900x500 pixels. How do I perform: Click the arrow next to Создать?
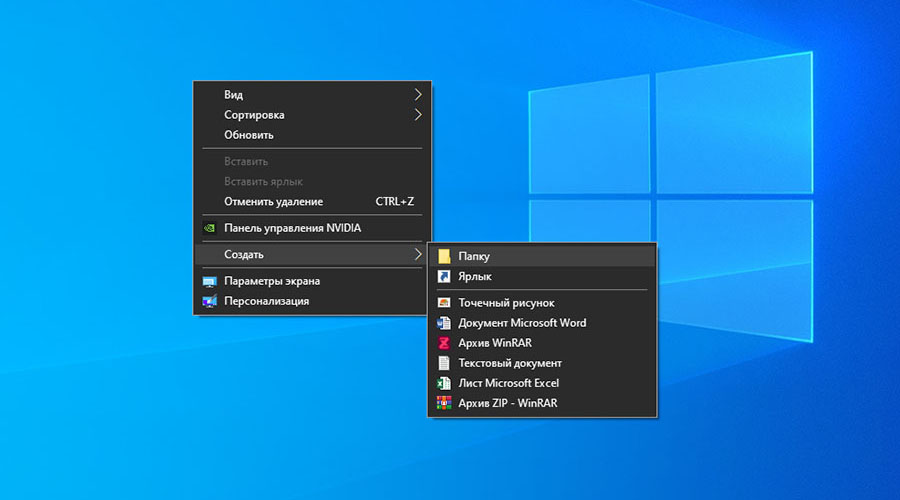click(418, 254)
